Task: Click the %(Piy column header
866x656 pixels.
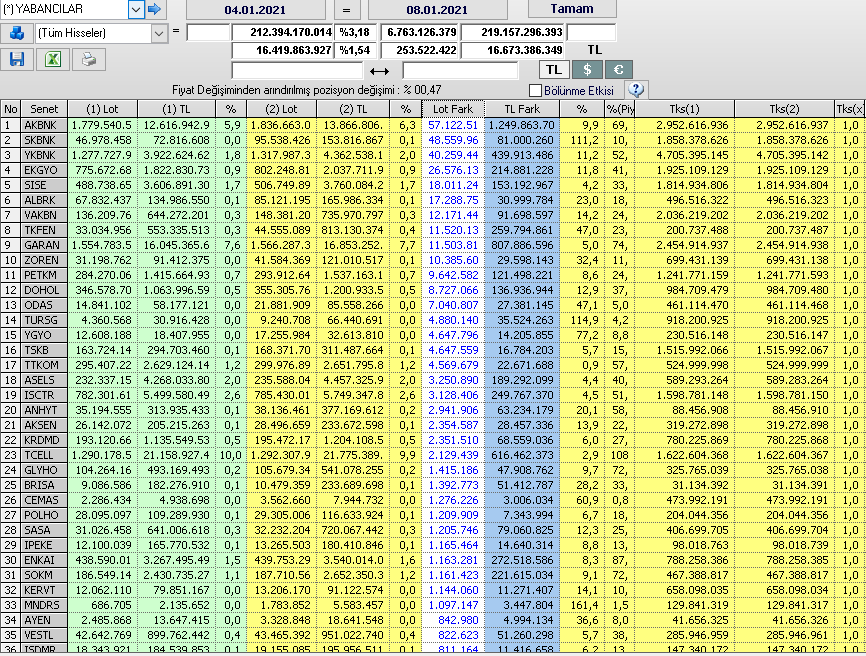Action: point(620,109)
